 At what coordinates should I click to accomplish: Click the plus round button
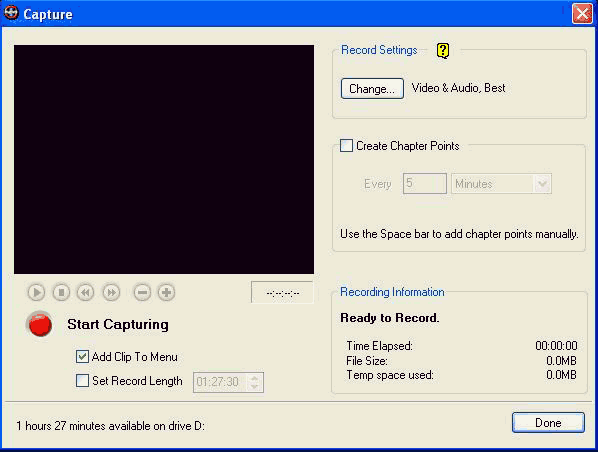(166, 293)
